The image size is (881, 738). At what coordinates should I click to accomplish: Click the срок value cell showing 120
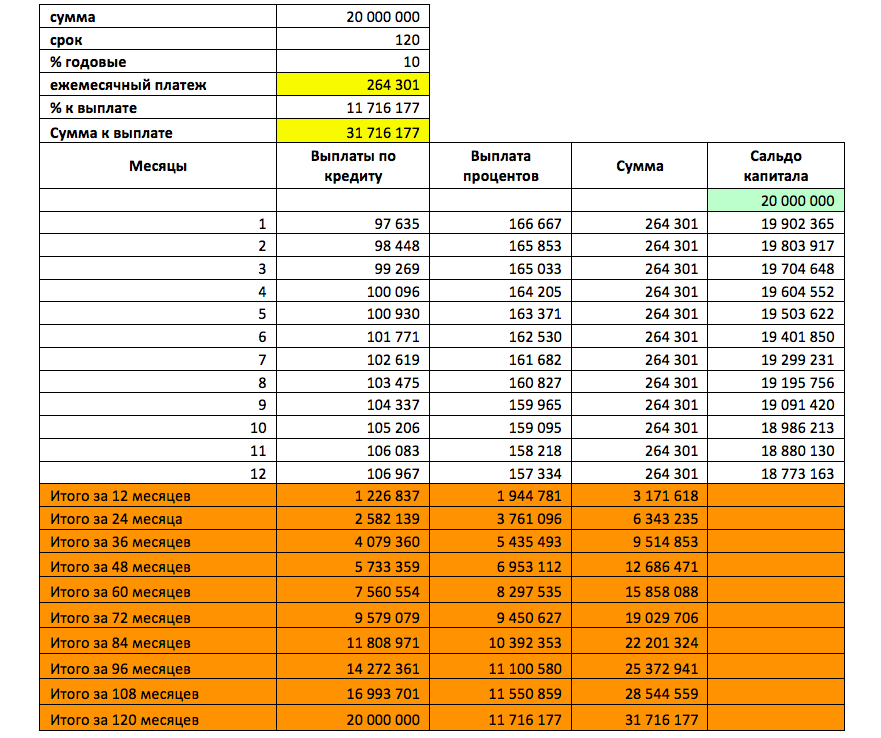(352, 40)
